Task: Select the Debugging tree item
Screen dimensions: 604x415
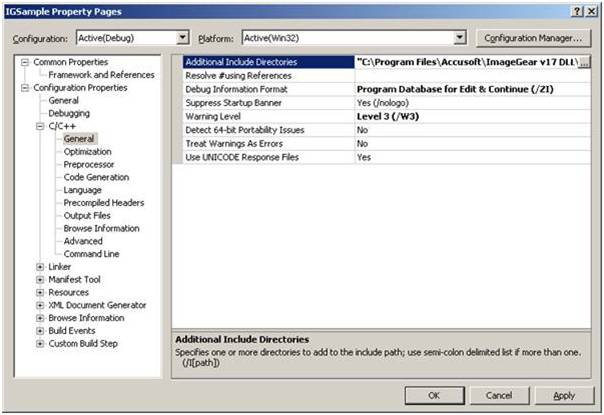Action: tap(69, 114)
